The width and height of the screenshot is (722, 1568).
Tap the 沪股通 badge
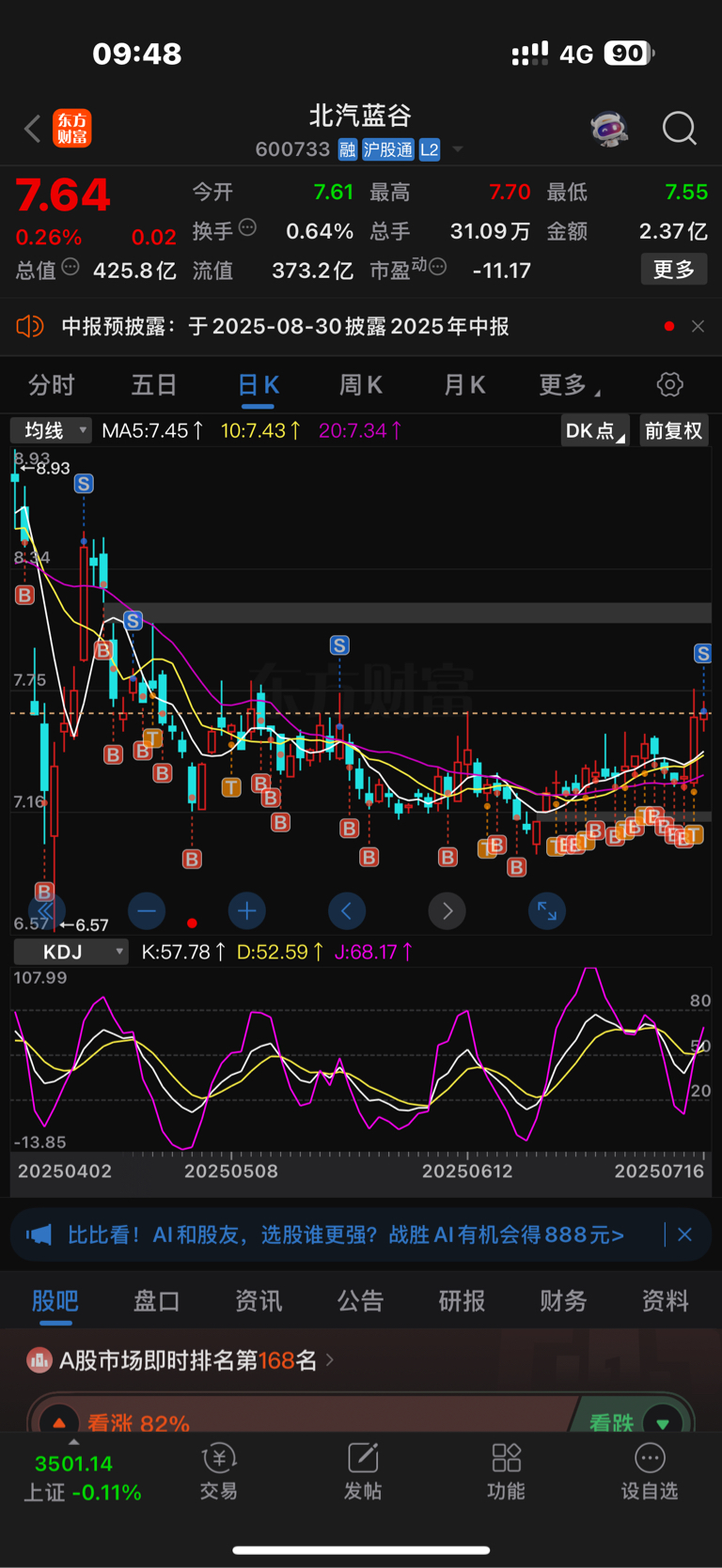[388, 149]
